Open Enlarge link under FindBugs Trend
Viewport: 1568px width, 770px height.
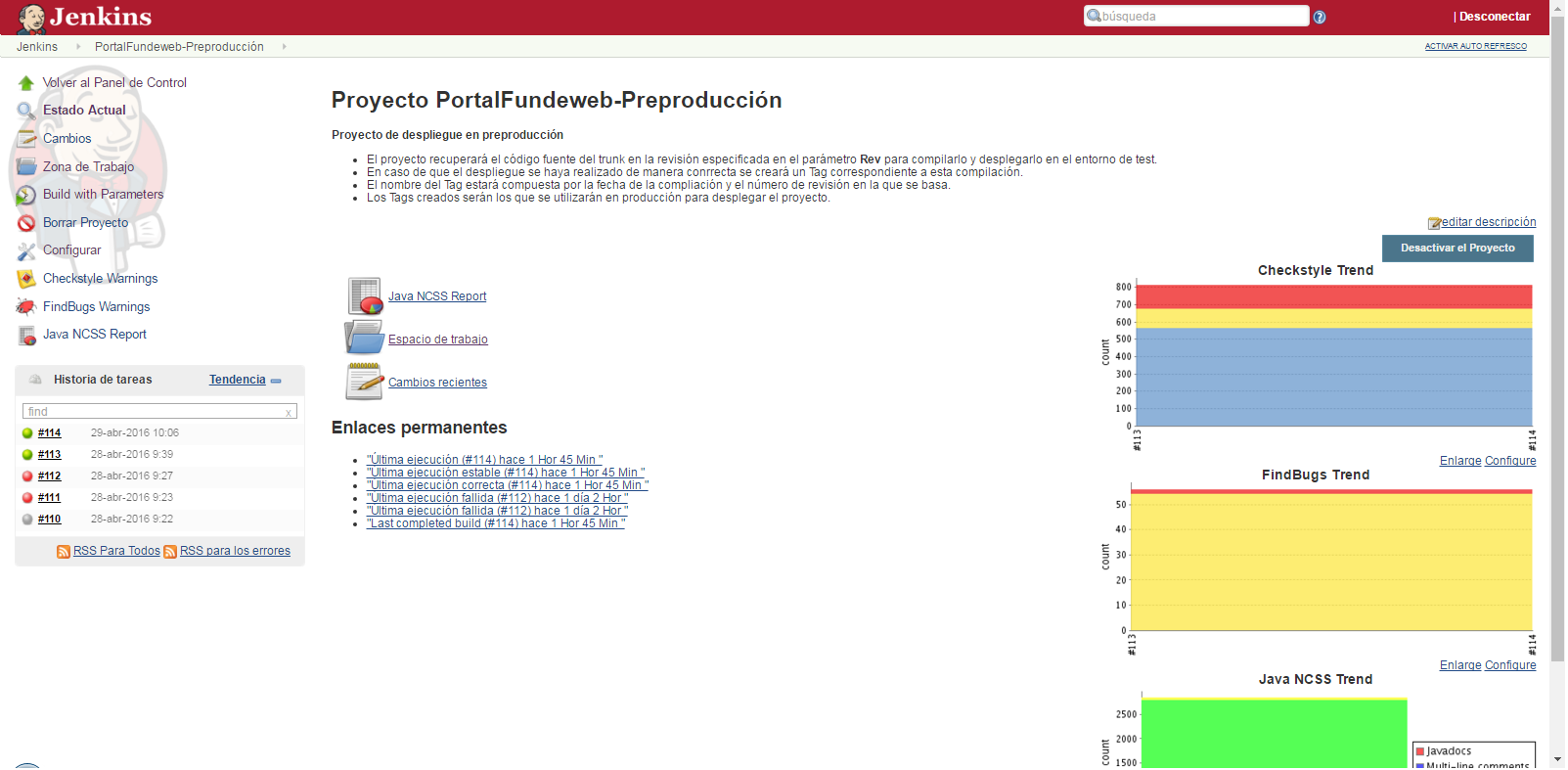tap(1460, 665)
